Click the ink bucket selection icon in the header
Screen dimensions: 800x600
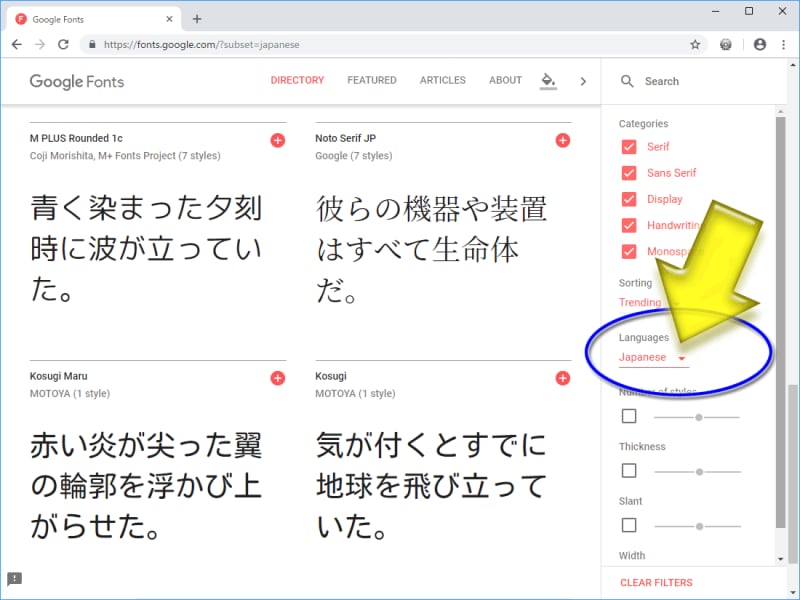[548, 80]
